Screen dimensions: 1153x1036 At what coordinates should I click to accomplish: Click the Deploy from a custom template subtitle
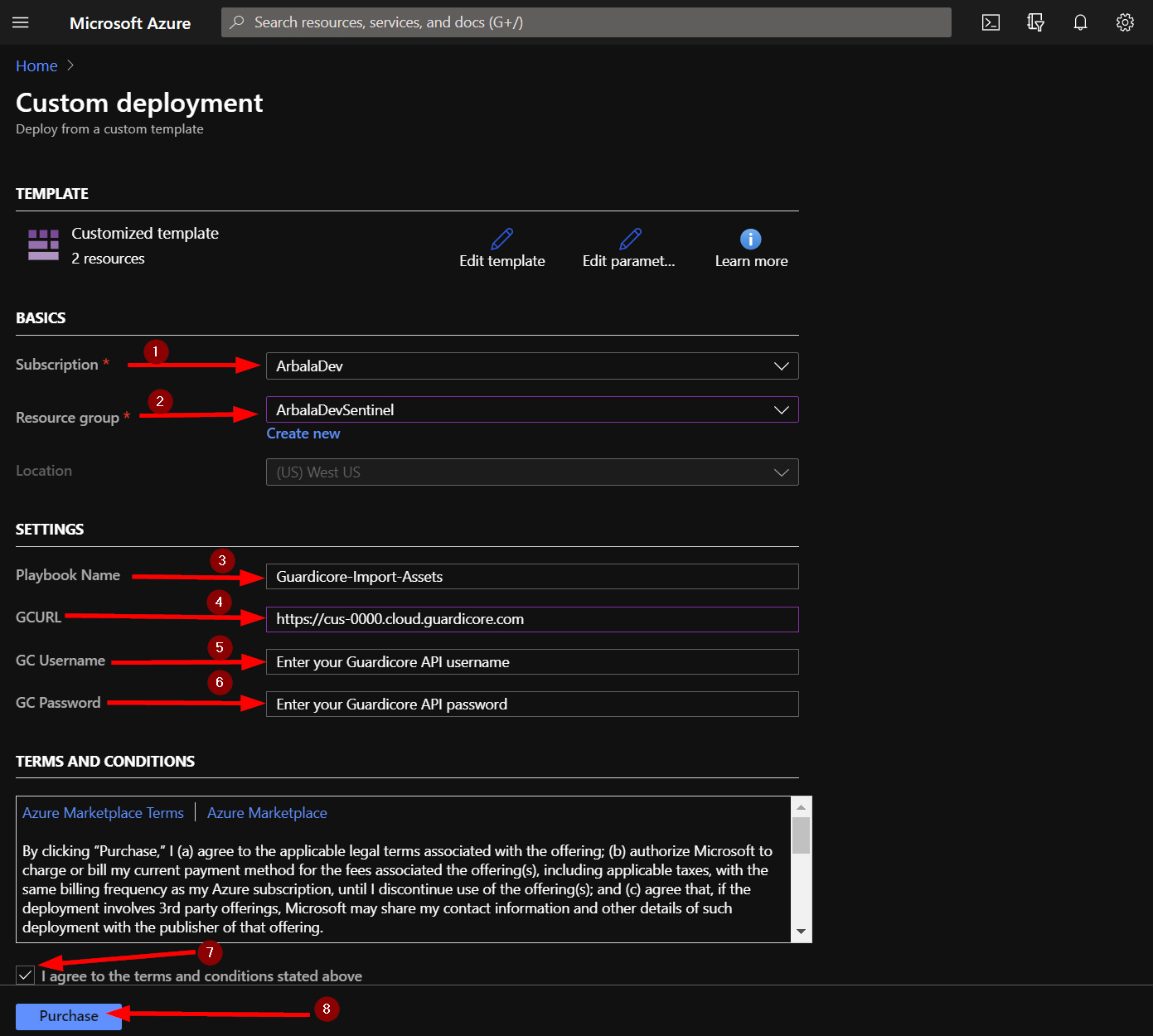click(x=109, y=129)
